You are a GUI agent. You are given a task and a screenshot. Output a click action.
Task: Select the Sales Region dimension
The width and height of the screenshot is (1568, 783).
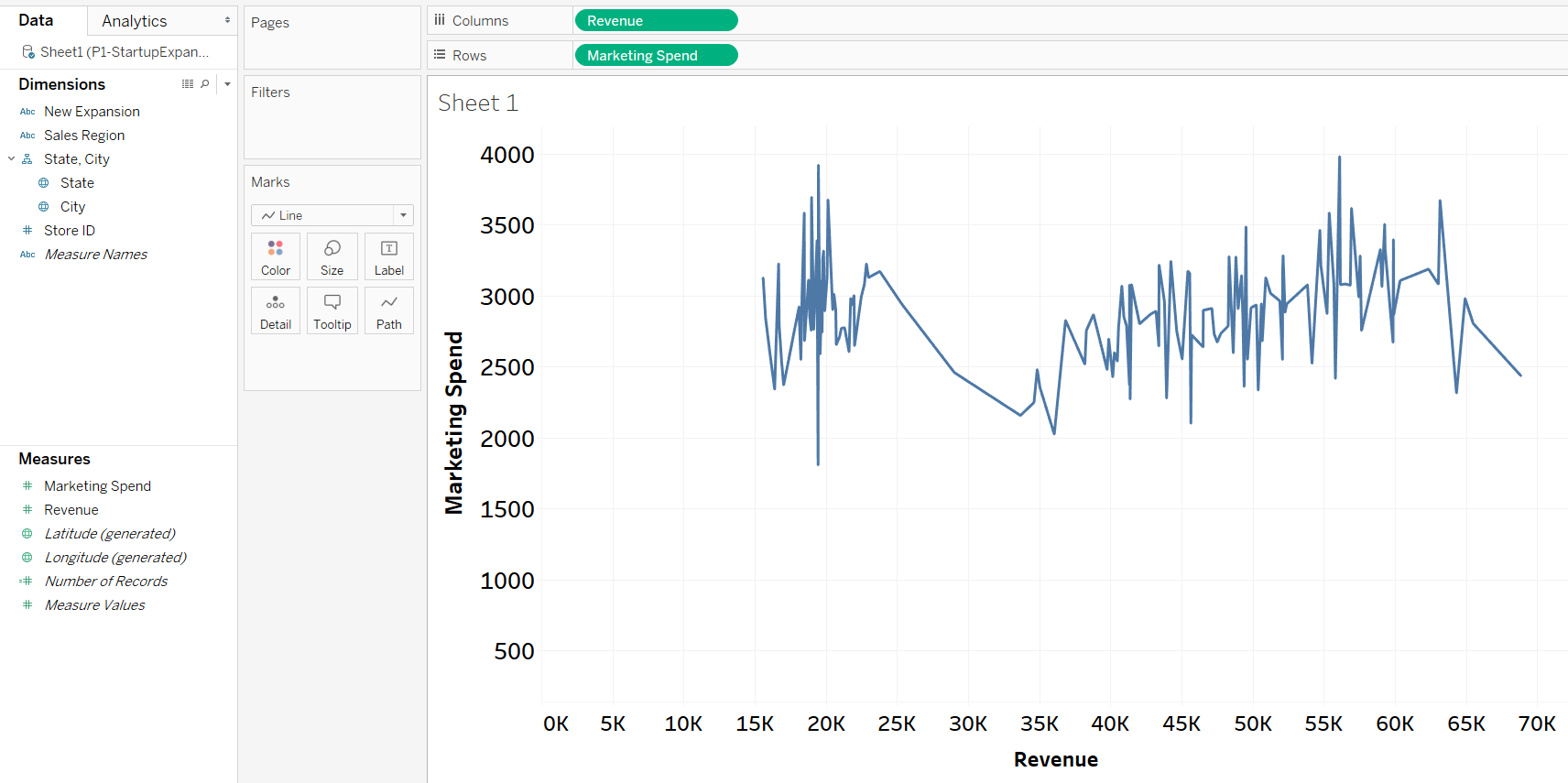tap(84, 136)
